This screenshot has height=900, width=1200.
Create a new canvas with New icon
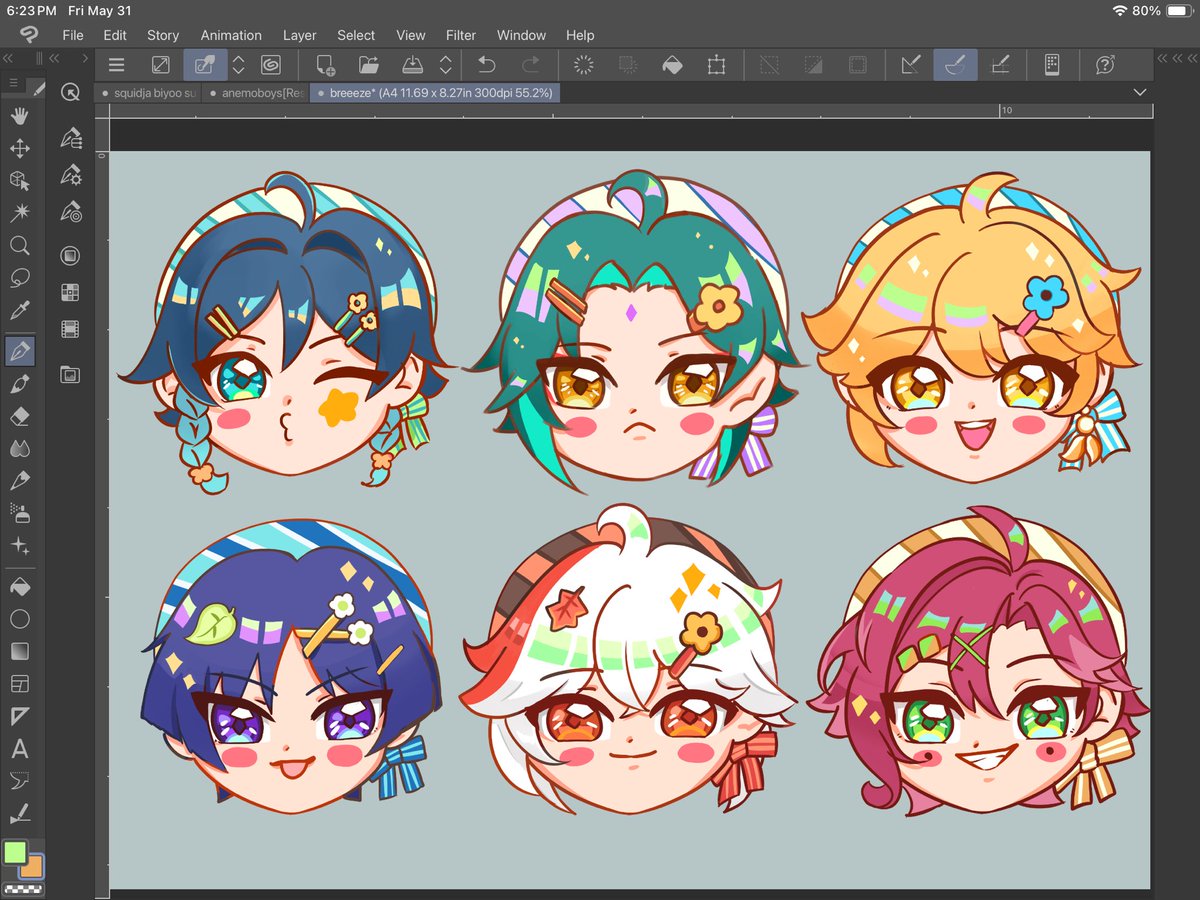(x=325, y=65)
